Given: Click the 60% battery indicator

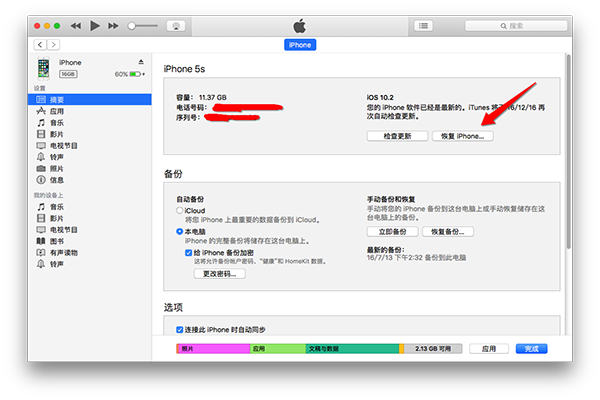Looking at the screenshot, I should pyautogui.click(x=129, y=74).
